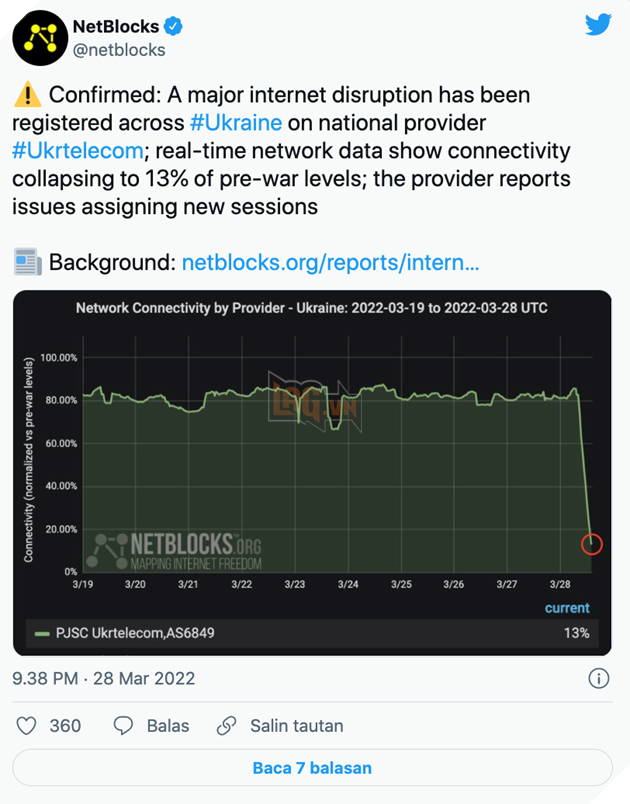The height and width of the screenshot is (804, 630).
Task: Click the copy link chain icon
Action: 227,726
